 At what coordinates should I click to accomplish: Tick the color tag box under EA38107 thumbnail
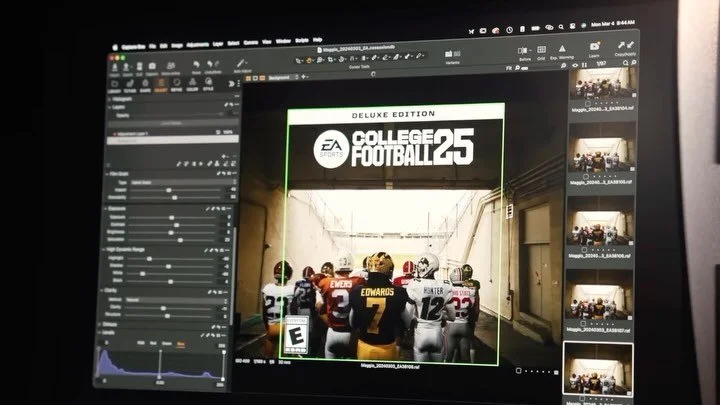(x=583, y=324)
